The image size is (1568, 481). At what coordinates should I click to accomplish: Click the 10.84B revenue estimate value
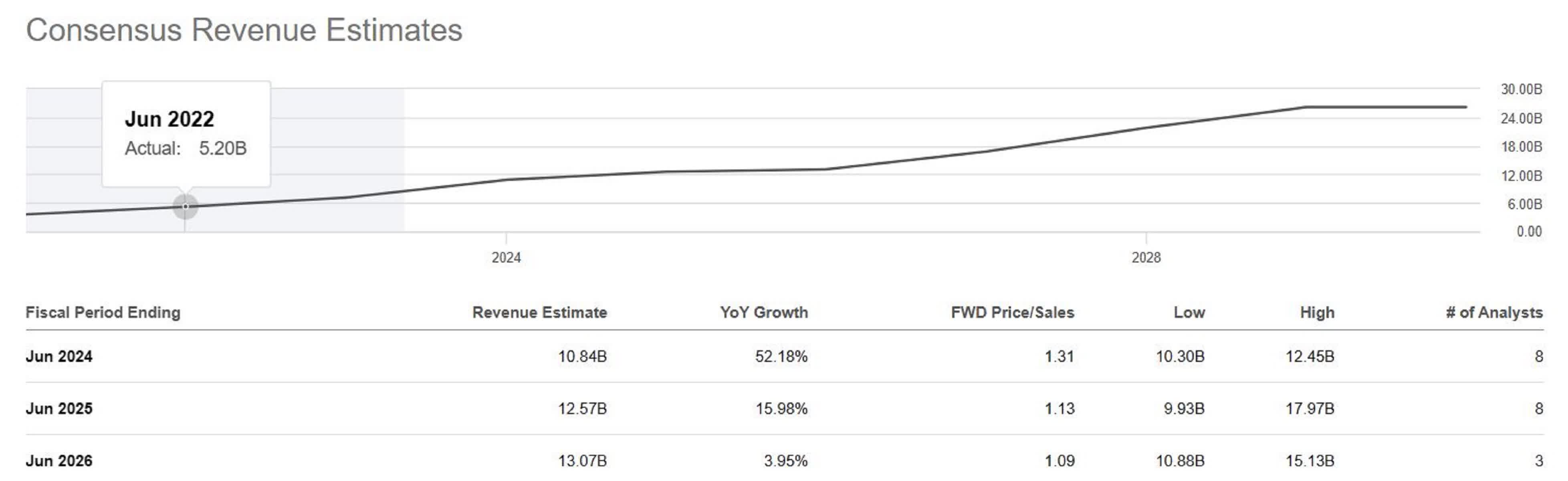[x=582, y=356]
